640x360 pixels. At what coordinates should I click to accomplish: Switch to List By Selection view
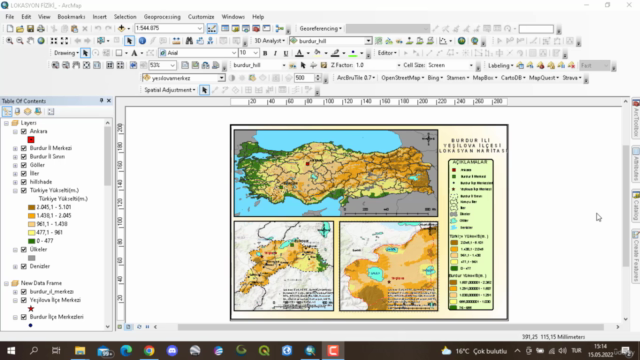pyautogui.click(x=38, y=111)
